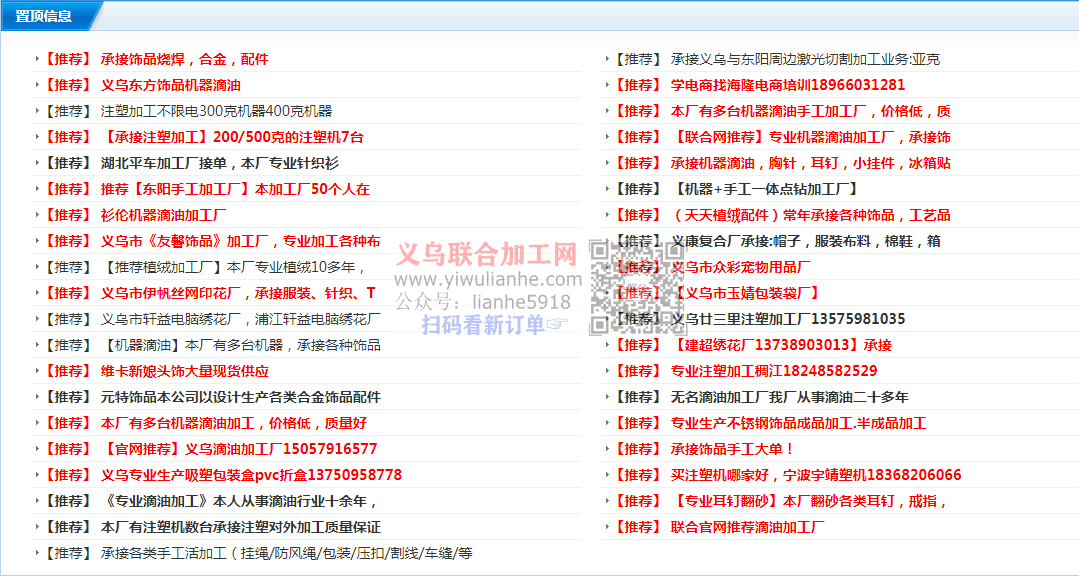Open 无名滴油加工厂我厂从事滴油二十多年
Image resolution: width=1079 pixels, height=576 pixels.
point(789,397)
